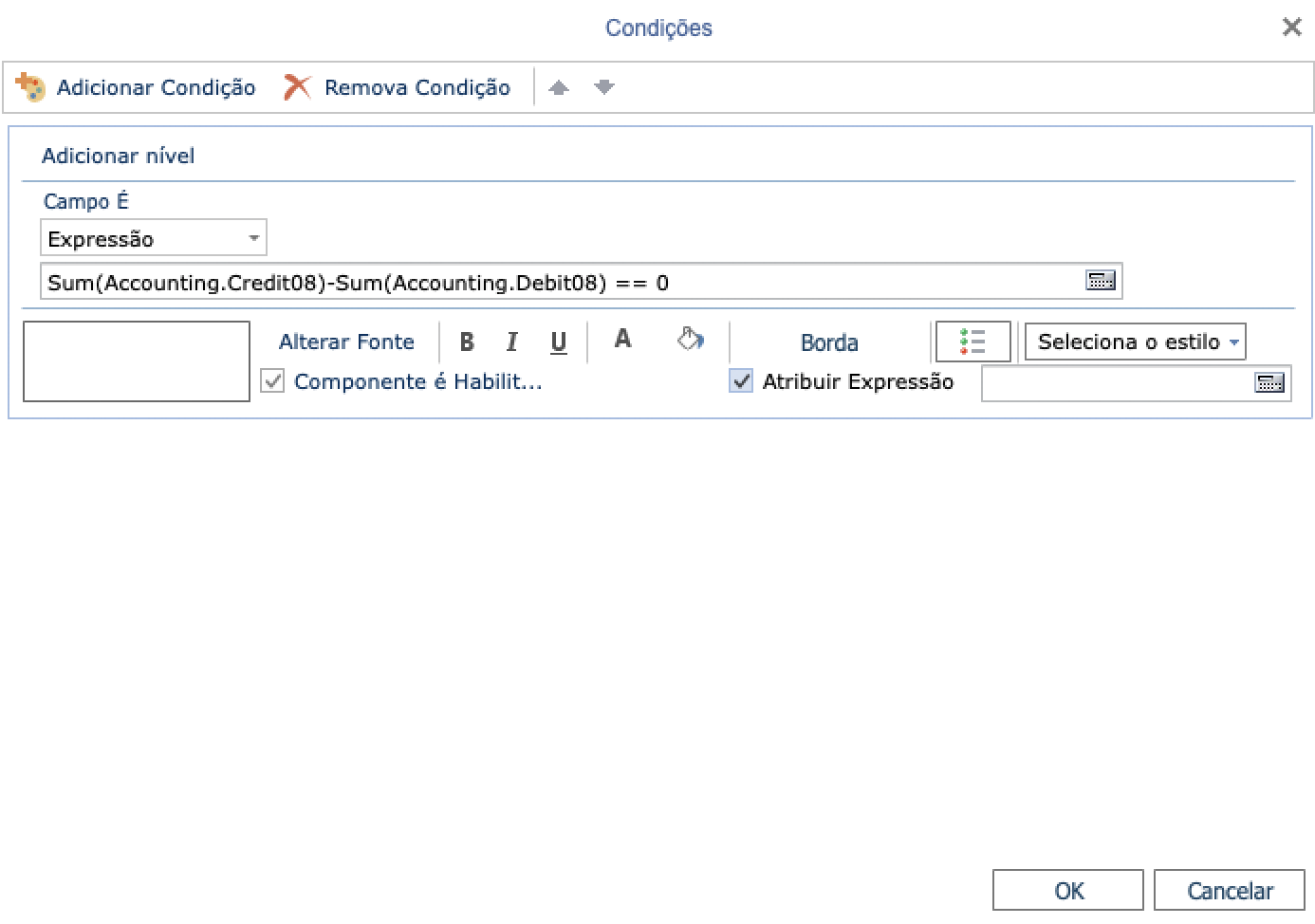Click the red X Remova Condição icon
1315x924 pixels.
point(297,87)
